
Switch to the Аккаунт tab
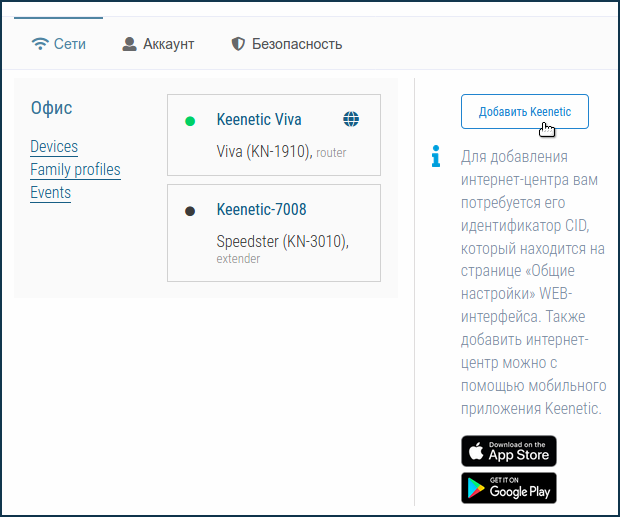click(158, 44)
